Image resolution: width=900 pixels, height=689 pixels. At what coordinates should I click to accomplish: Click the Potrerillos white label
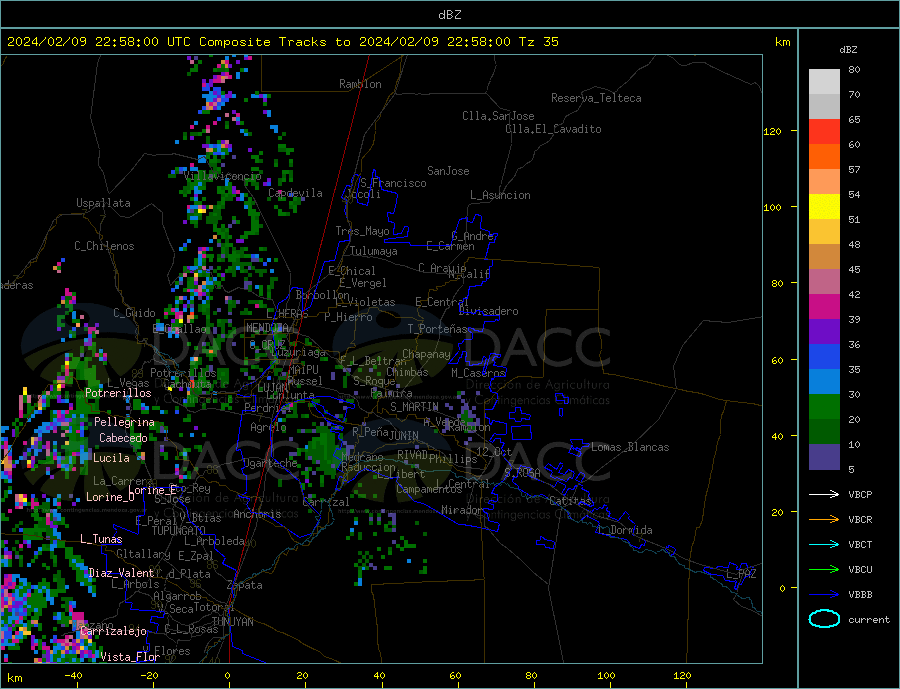118,393
